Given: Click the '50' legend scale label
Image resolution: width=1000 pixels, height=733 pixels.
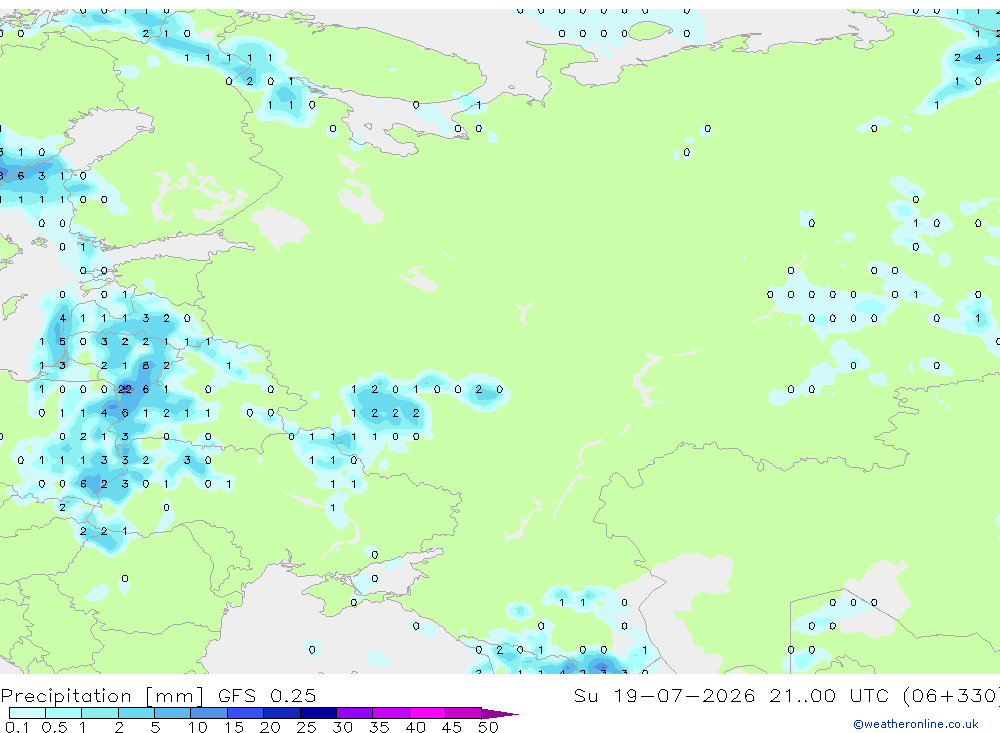Looking at the screenshot, I should [x=488, y=727].
